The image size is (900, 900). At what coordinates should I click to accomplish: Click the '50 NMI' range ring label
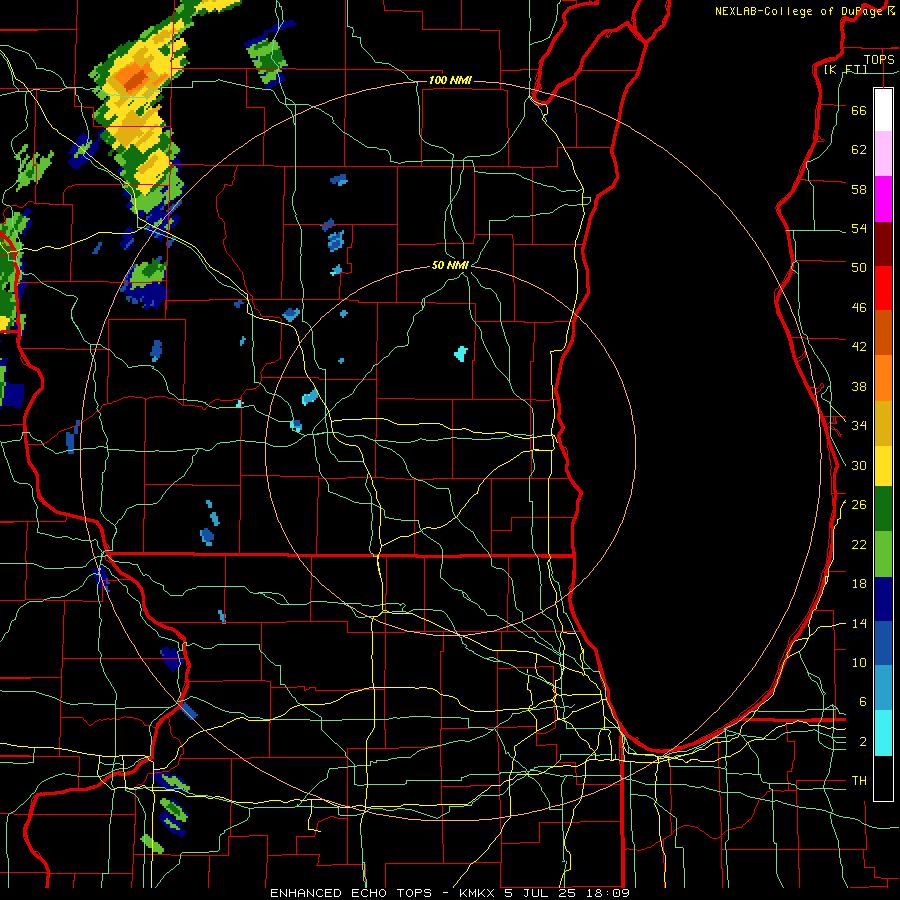pos(450,265)
